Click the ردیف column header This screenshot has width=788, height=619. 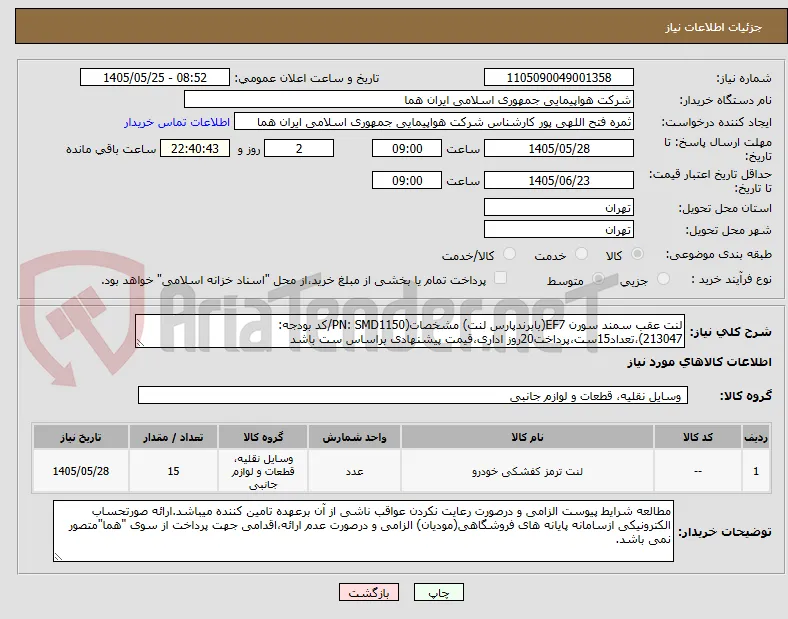[x=756, y=437]
